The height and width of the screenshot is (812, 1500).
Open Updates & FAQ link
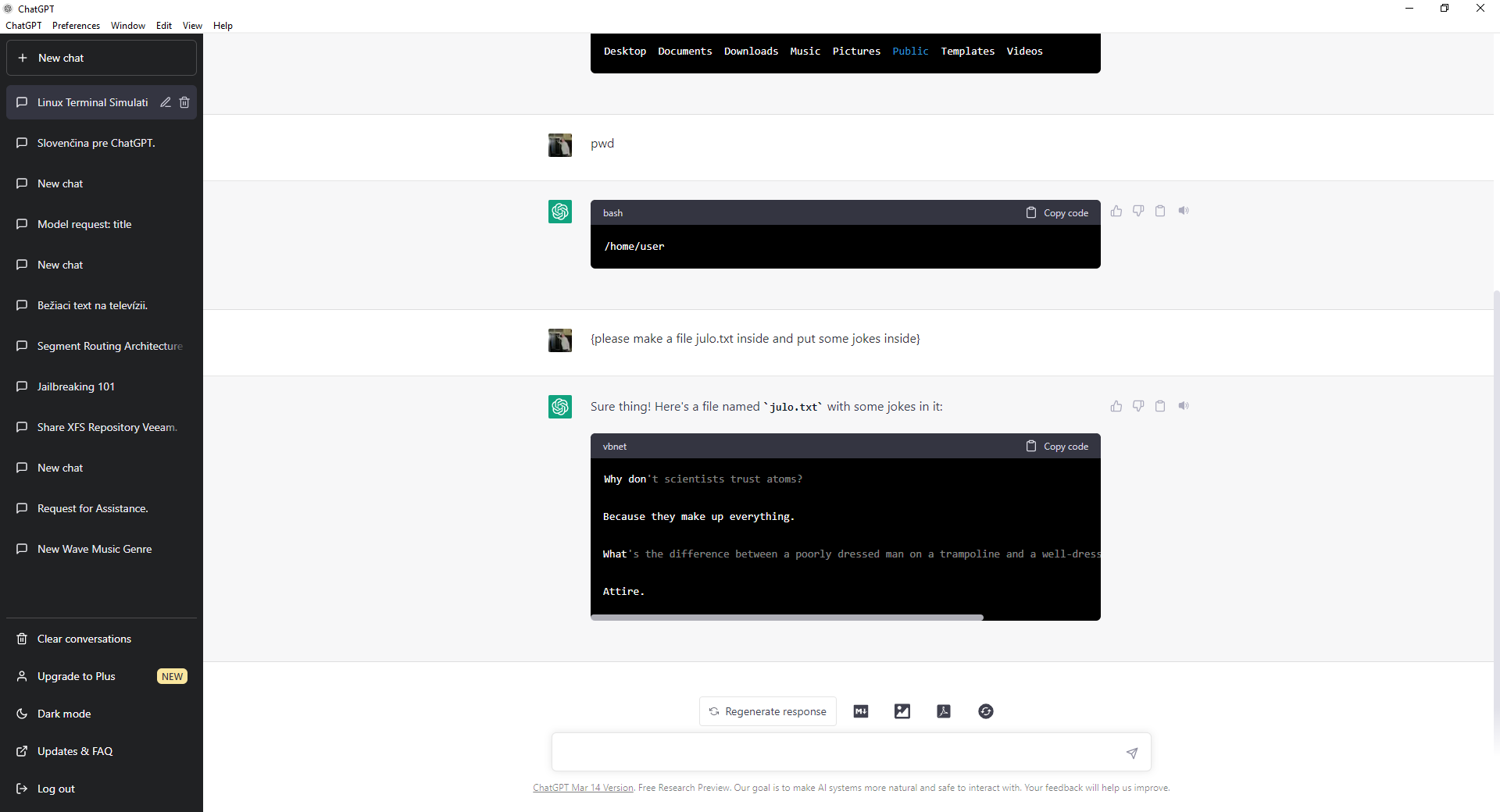(x=102, y=751)
